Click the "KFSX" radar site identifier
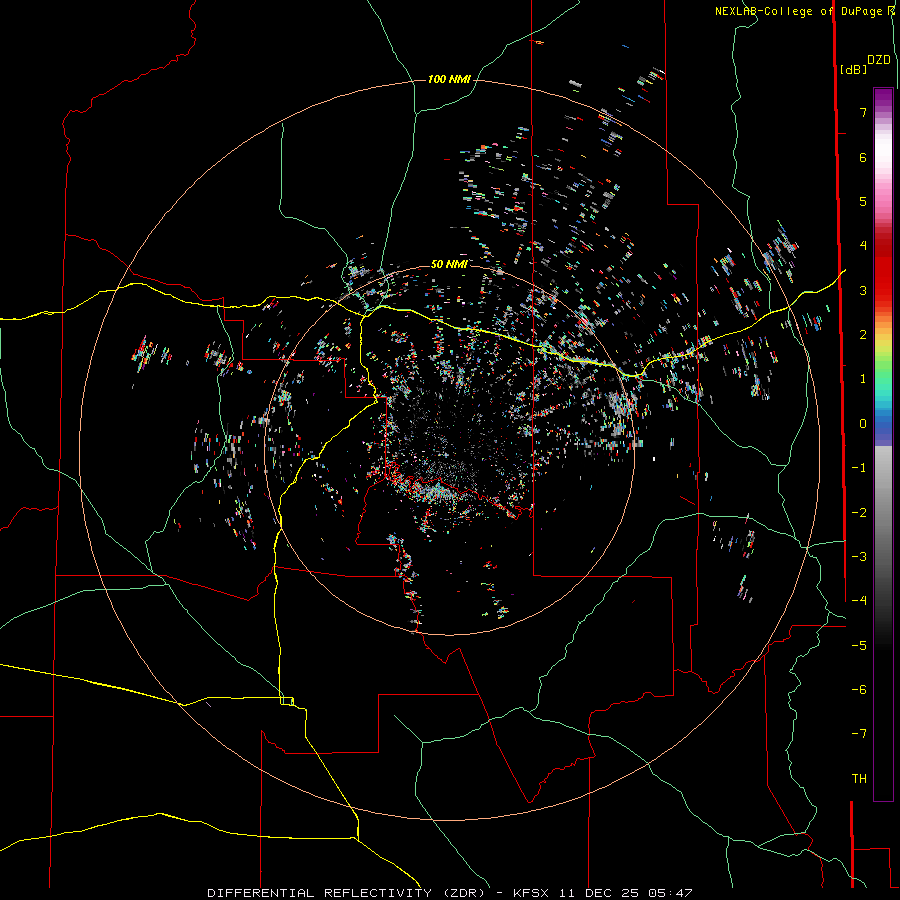This screenshot has width=900, height=900. point(532,893)
